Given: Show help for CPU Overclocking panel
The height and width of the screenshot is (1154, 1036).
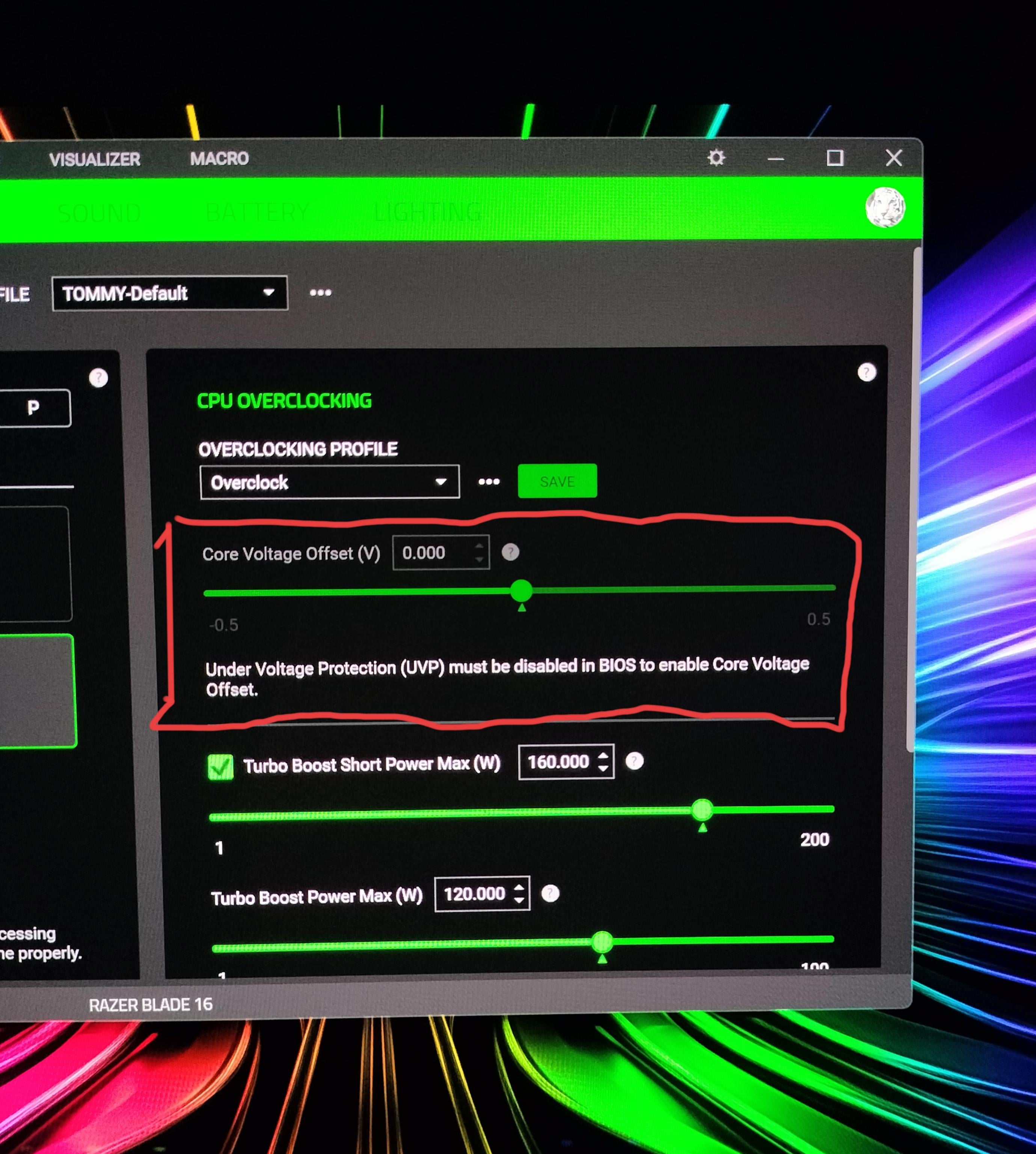Looking at the screenshot, I should pos(866,373).
